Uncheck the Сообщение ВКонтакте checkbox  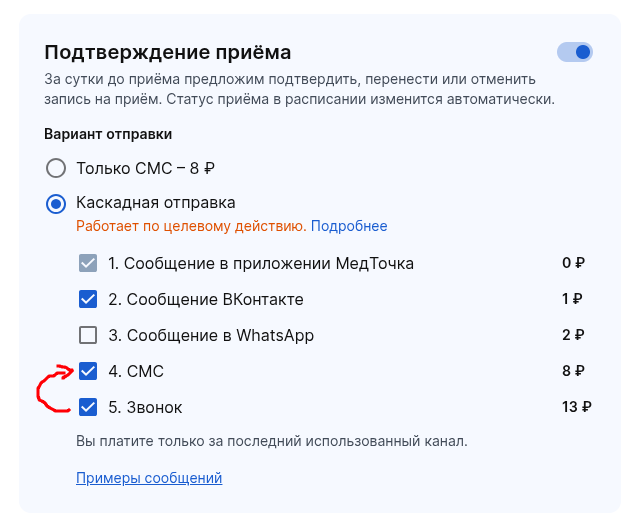(x=88, y=299)
